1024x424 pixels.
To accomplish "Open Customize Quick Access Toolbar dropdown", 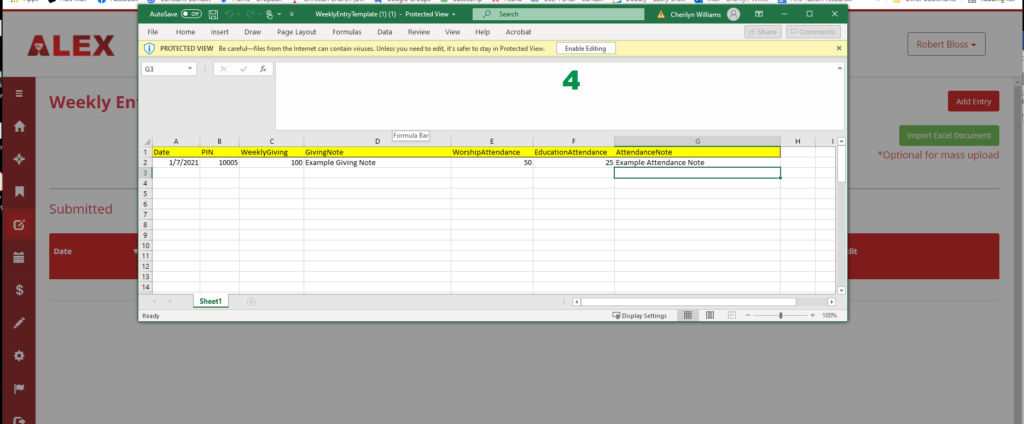I will [291, 14].
